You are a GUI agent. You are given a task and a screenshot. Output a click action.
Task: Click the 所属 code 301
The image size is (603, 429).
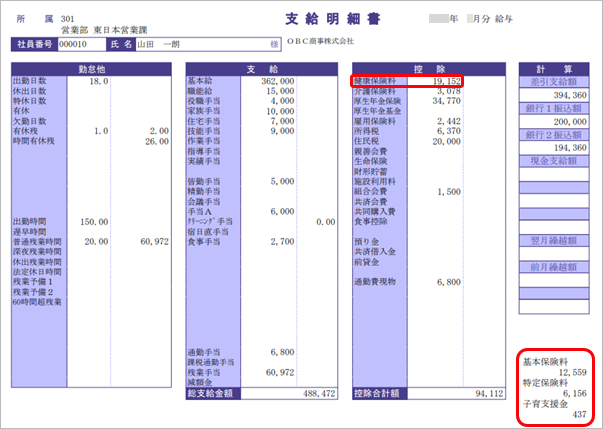(68, 19)
